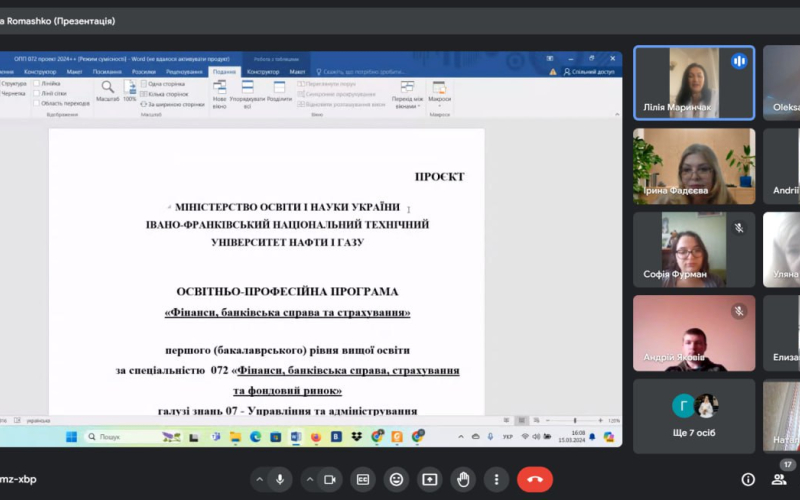Select Кілька сторінок page view
800x500 pixels.
point(164,94)
